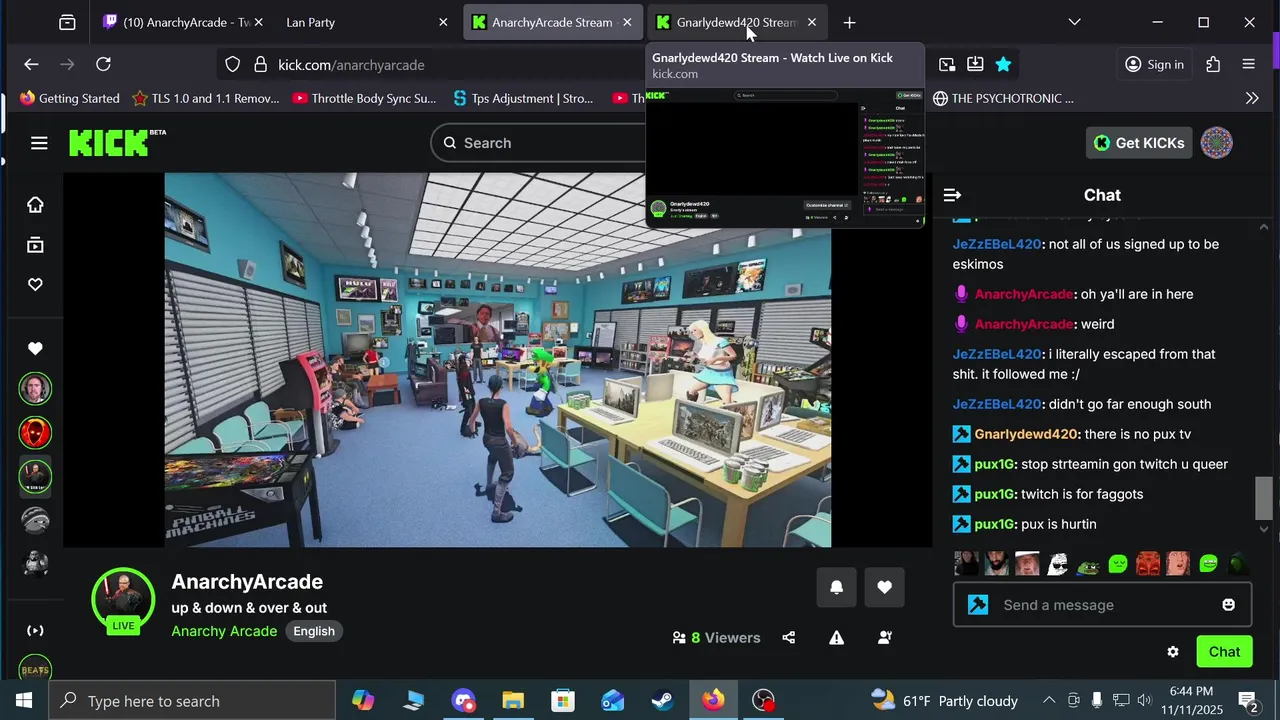Open Firefox application menu

click(1248, 65)
